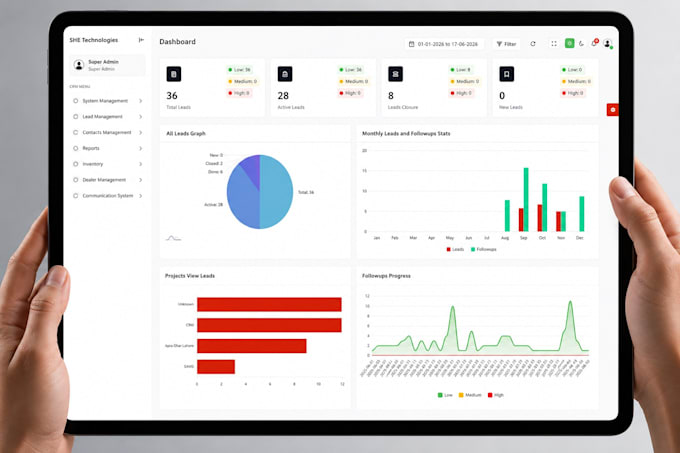
Task: Click SHE Technologies brand title
Action: click(94, 40)
